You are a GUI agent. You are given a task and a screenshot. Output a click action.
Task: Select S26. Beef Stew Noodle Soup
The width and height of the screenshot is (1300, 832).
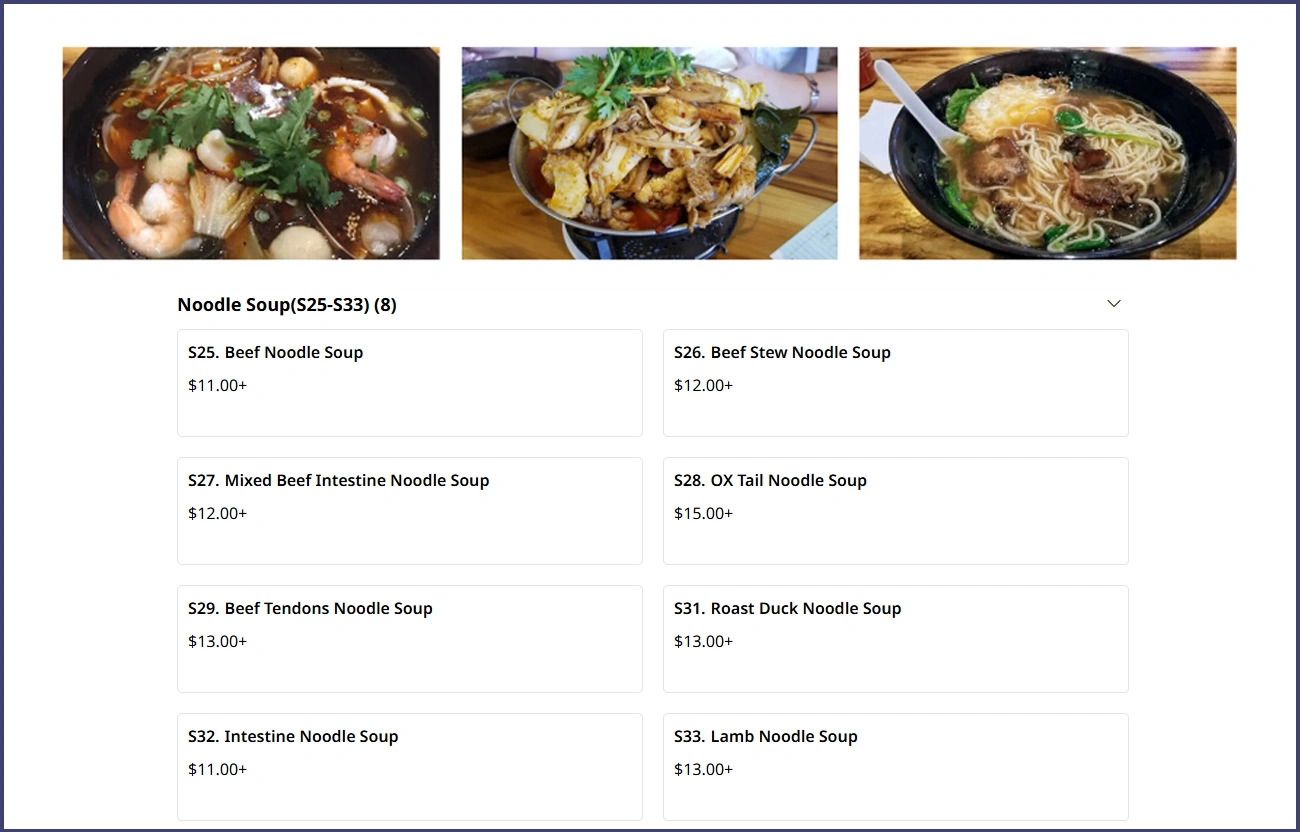coord(896,383)
